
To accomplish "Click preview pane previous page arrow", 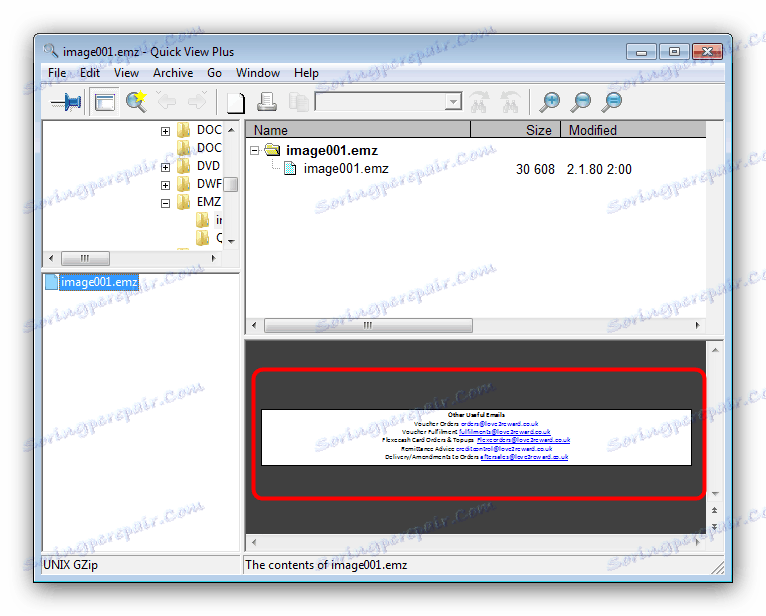I will (715, 510).
